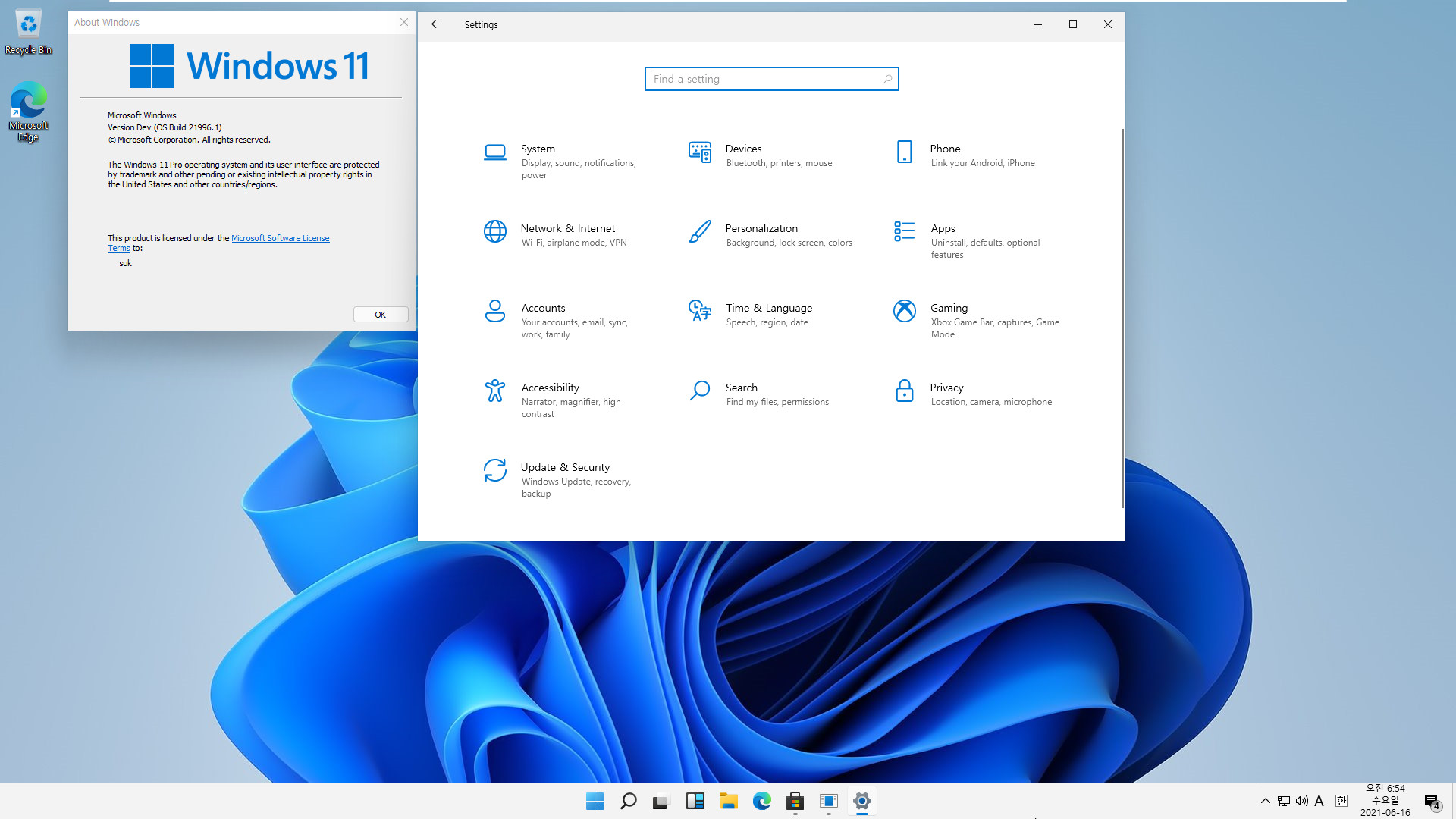Switch to the winver taskbar app
Viewport: 1456px width, 819px height.
tap(829, 801)
